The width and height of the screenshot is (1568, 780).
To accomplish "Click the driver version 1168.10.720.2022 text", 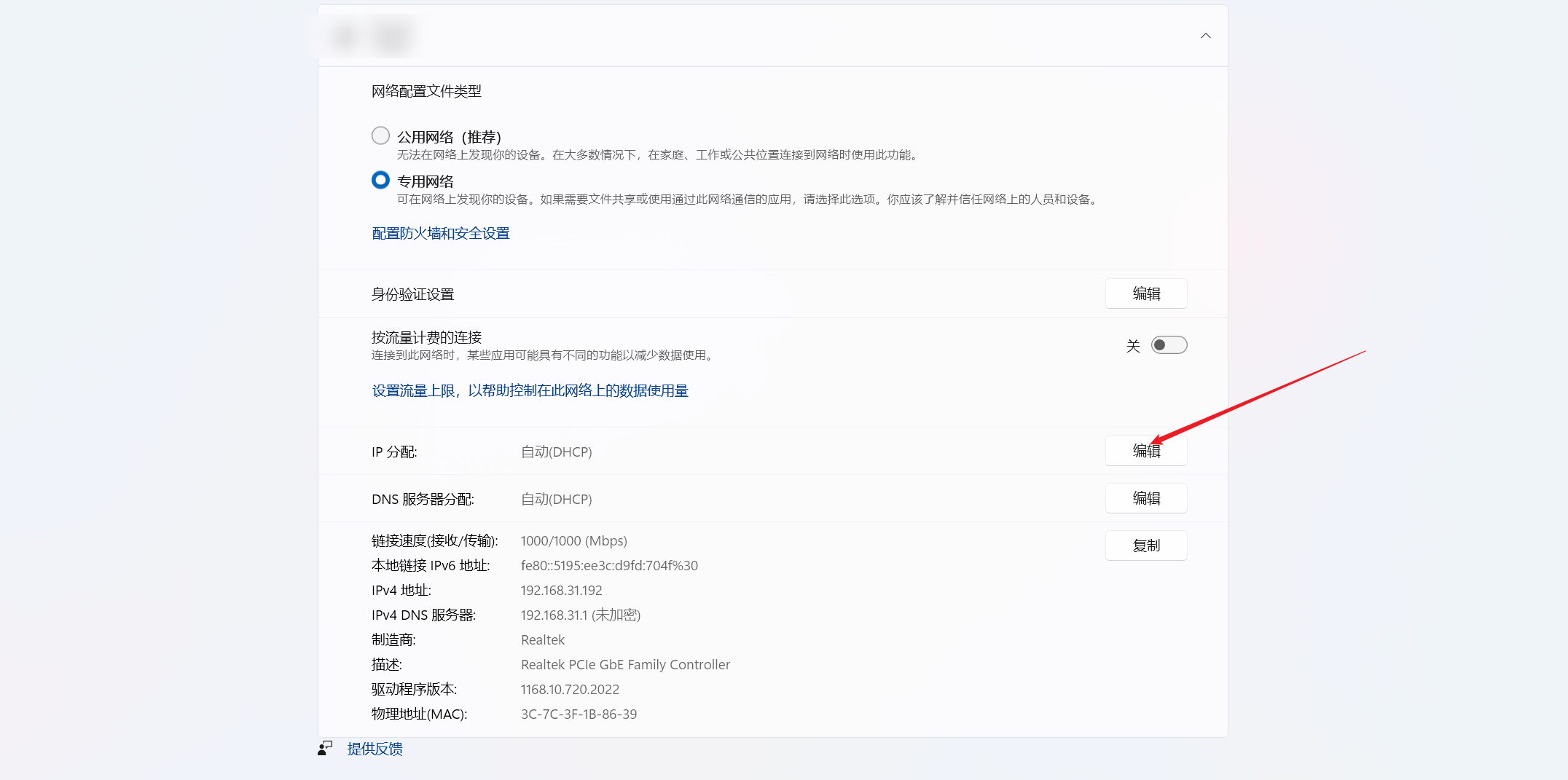I will pos(570,690).
